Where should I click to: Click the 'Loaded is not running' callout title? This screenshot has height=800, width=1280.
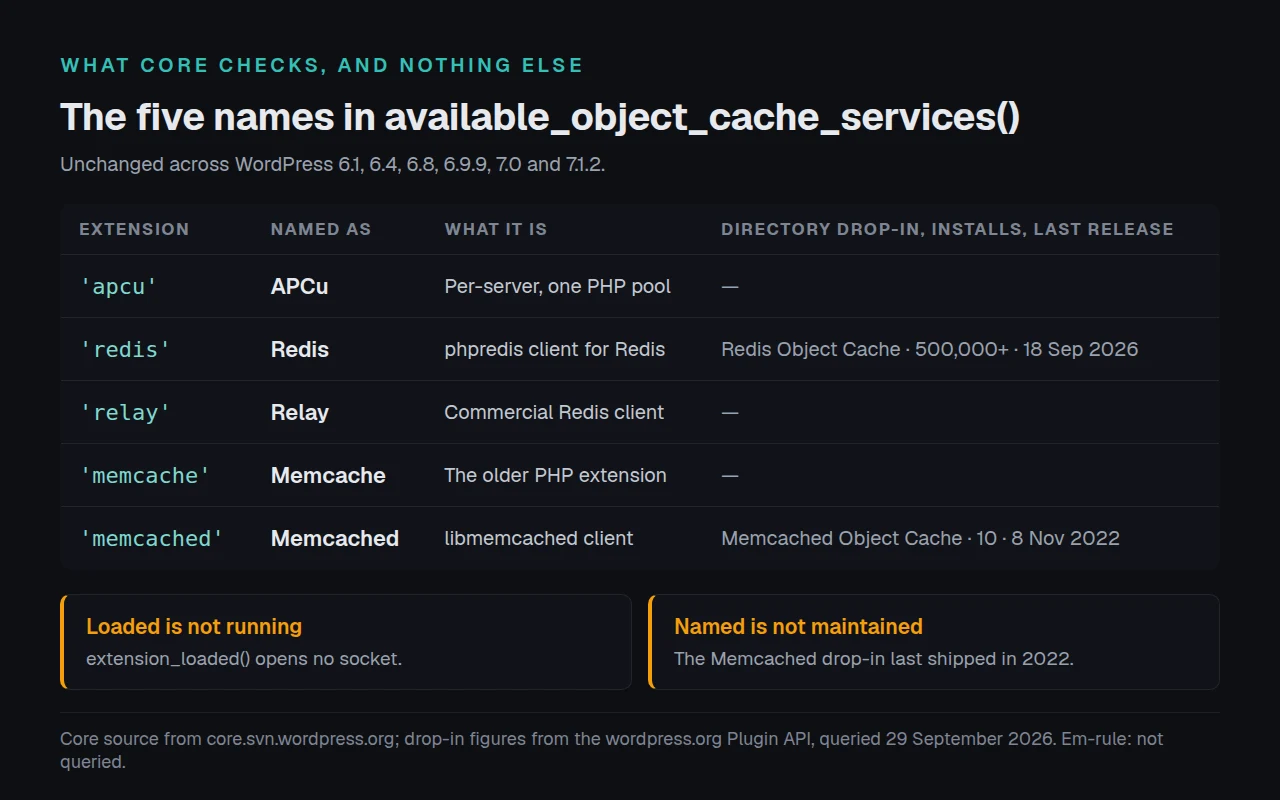pyautogui.click(x=194, y=627)
